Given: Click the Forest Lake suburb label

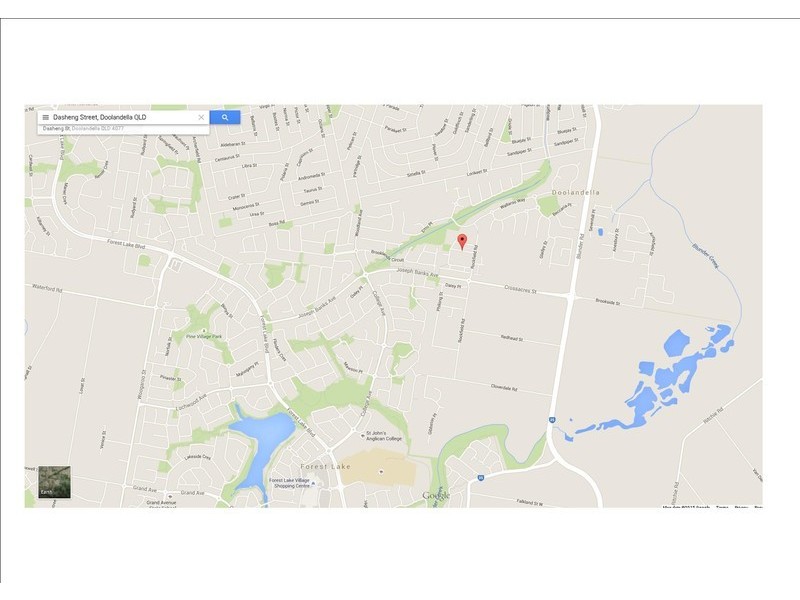Looking at the screenshot, I should point(326,466).
